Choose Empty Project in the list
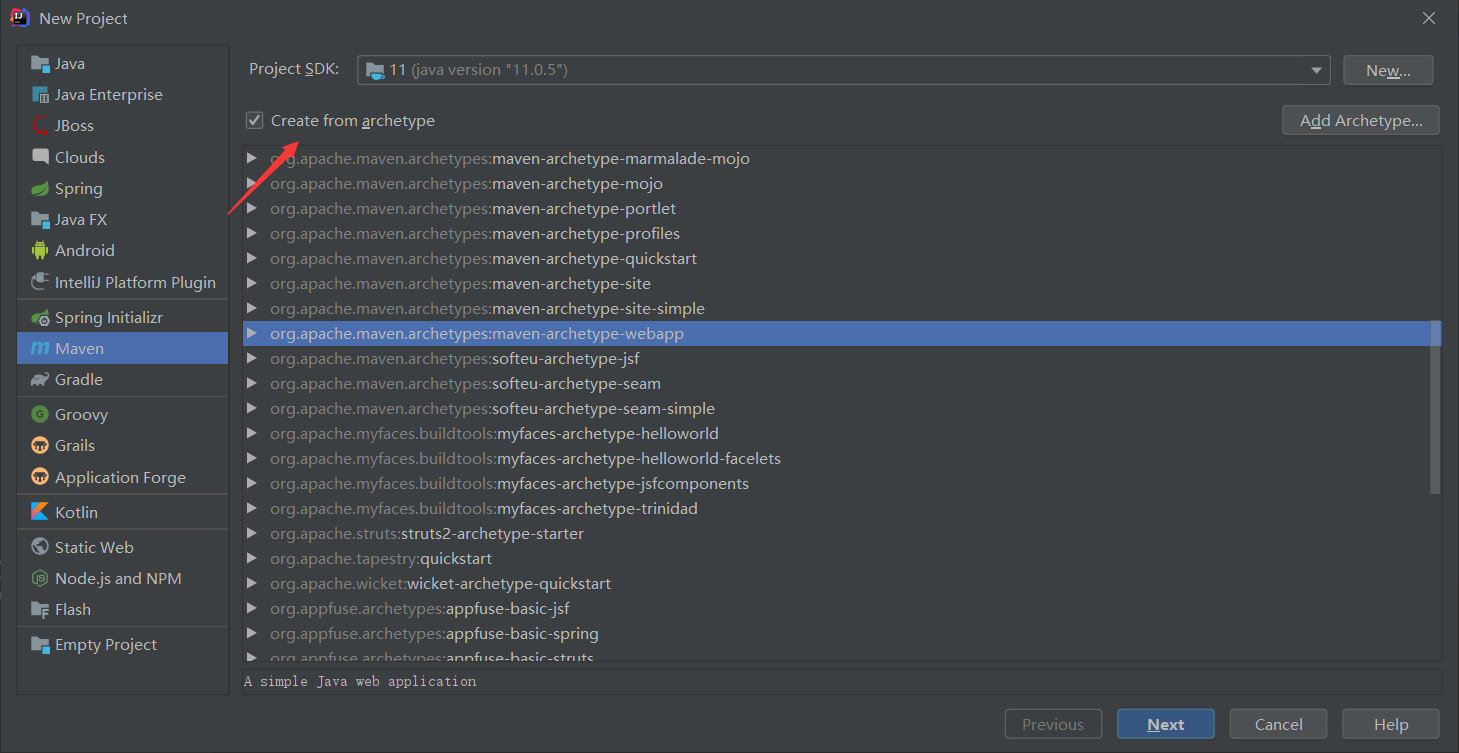This screenshot has height=753, width=1459. point(105,645)
